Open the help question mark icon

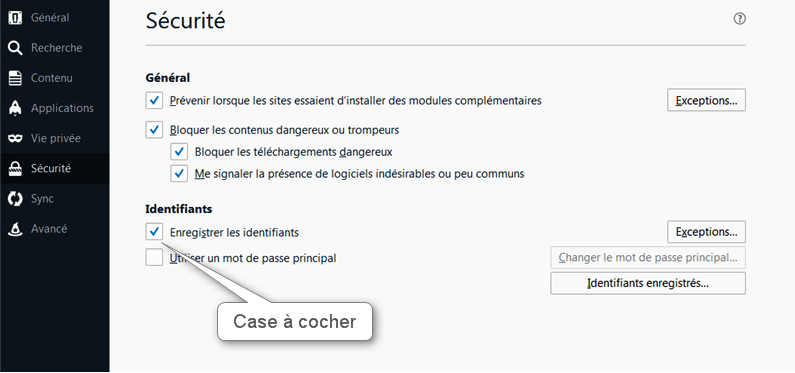740,19
